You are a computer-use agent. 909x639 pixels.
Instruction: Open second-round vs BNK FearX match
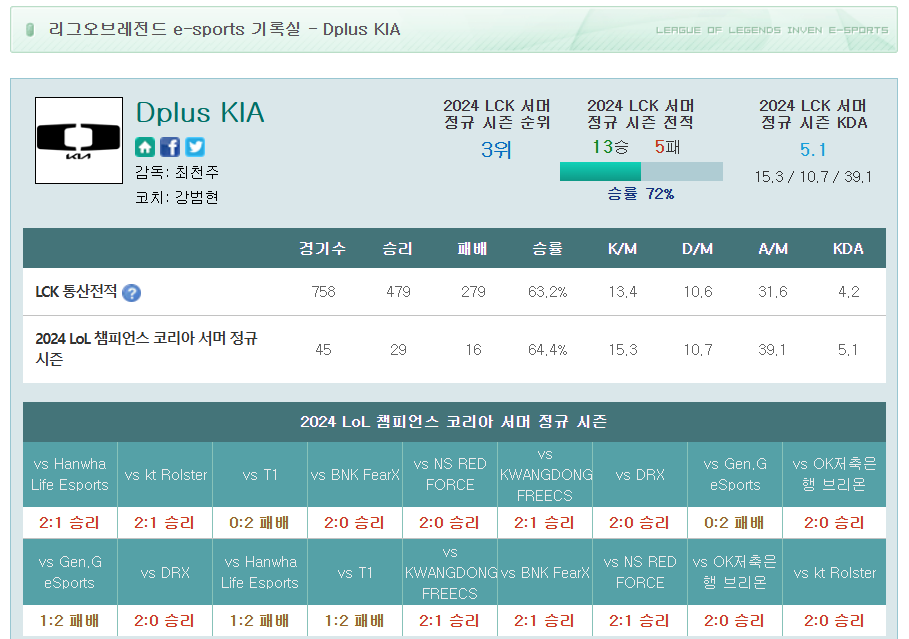[546, 572]
